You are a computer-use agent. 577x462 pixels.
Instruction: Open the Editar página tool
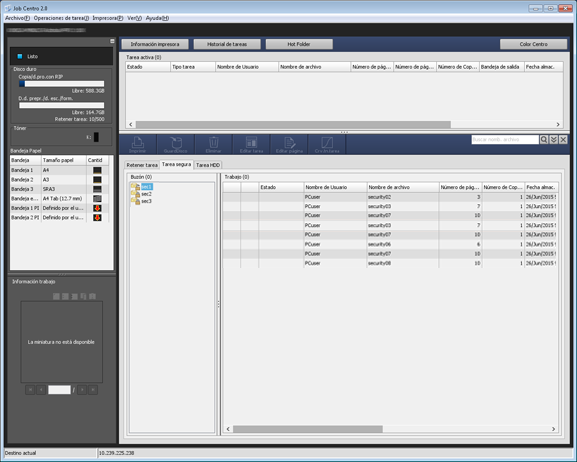coord(289,144)
